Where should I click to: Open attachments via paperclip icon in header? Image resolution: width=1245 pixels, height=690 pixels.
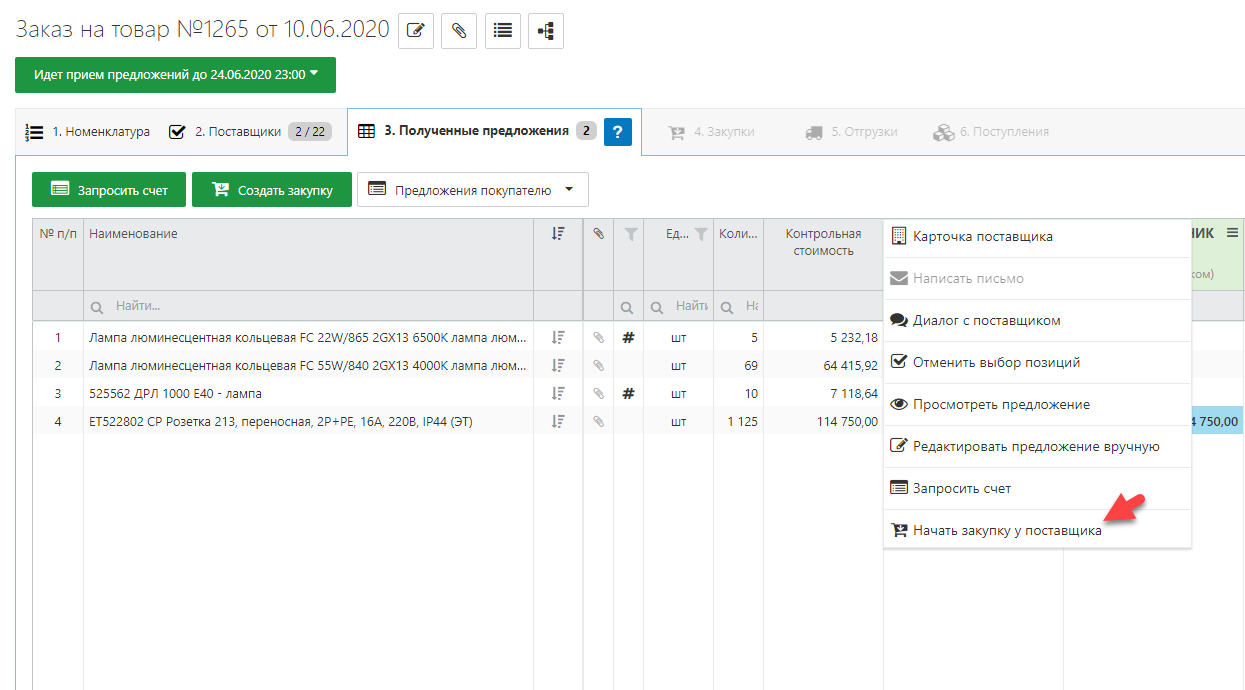click(459, 31)
